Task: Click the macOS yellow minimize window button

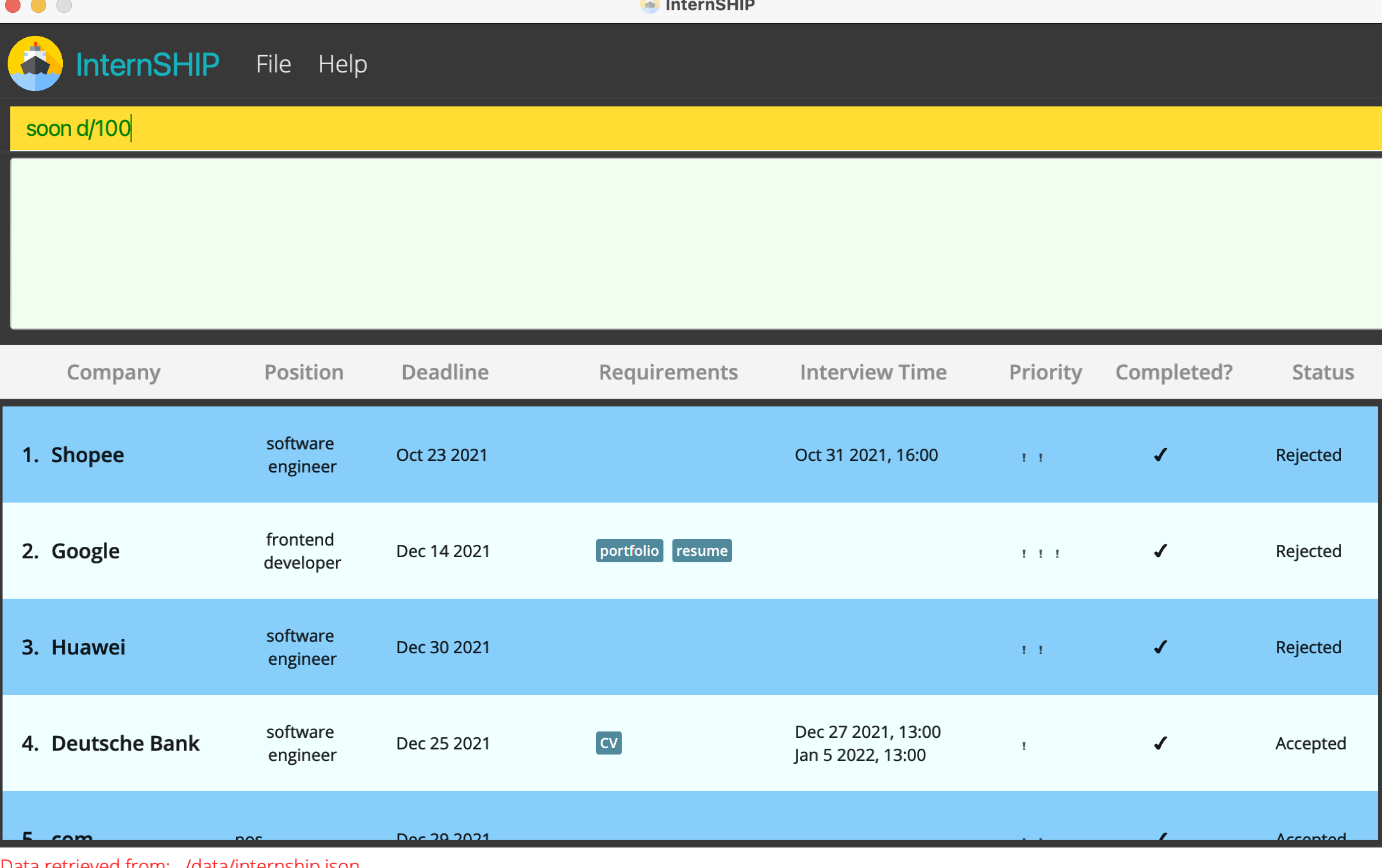Action: (38, 6)
